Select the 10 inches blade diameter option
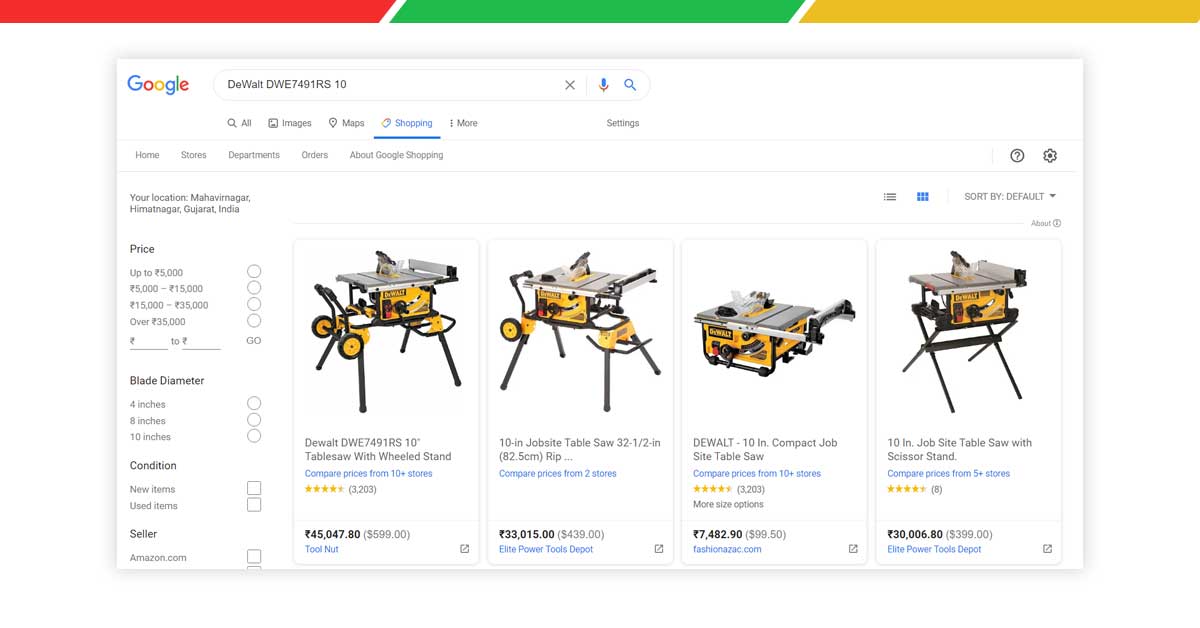Screen dimensions: 1200x628 coord(254,436)
